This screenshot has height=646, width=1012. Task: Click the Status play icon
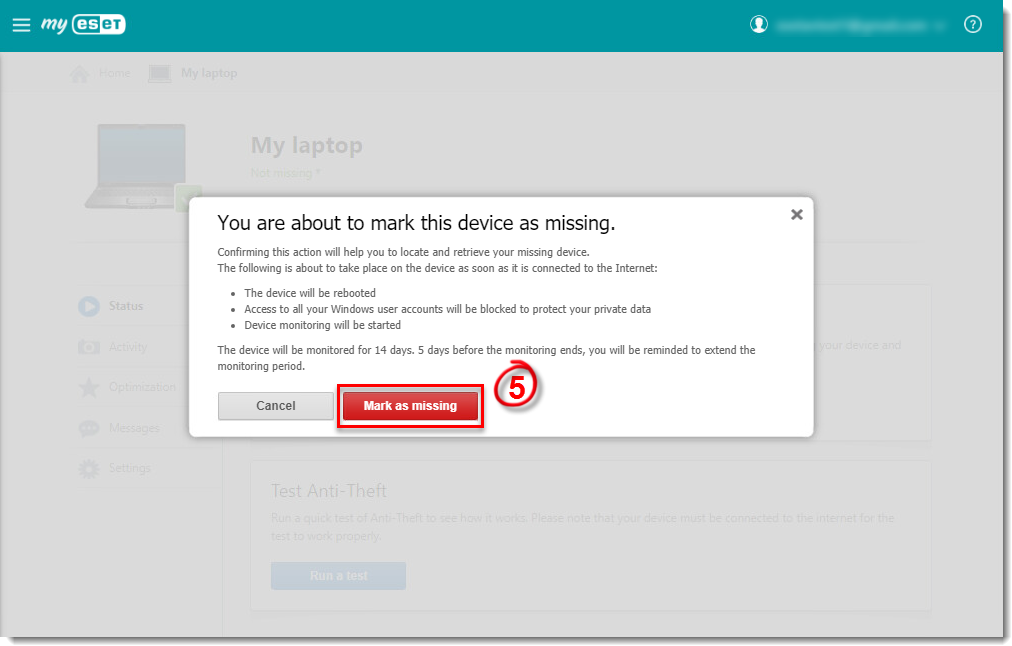click(x=89, y=306)
